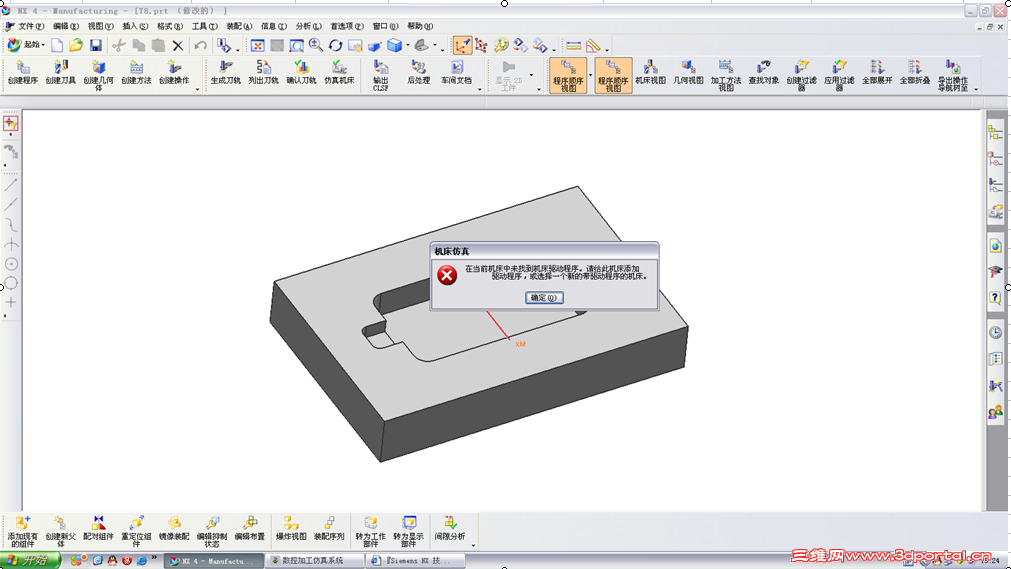Click the 查找对象 icon
The width and height of the screenshot is (1011, 569).
(763, 72)
